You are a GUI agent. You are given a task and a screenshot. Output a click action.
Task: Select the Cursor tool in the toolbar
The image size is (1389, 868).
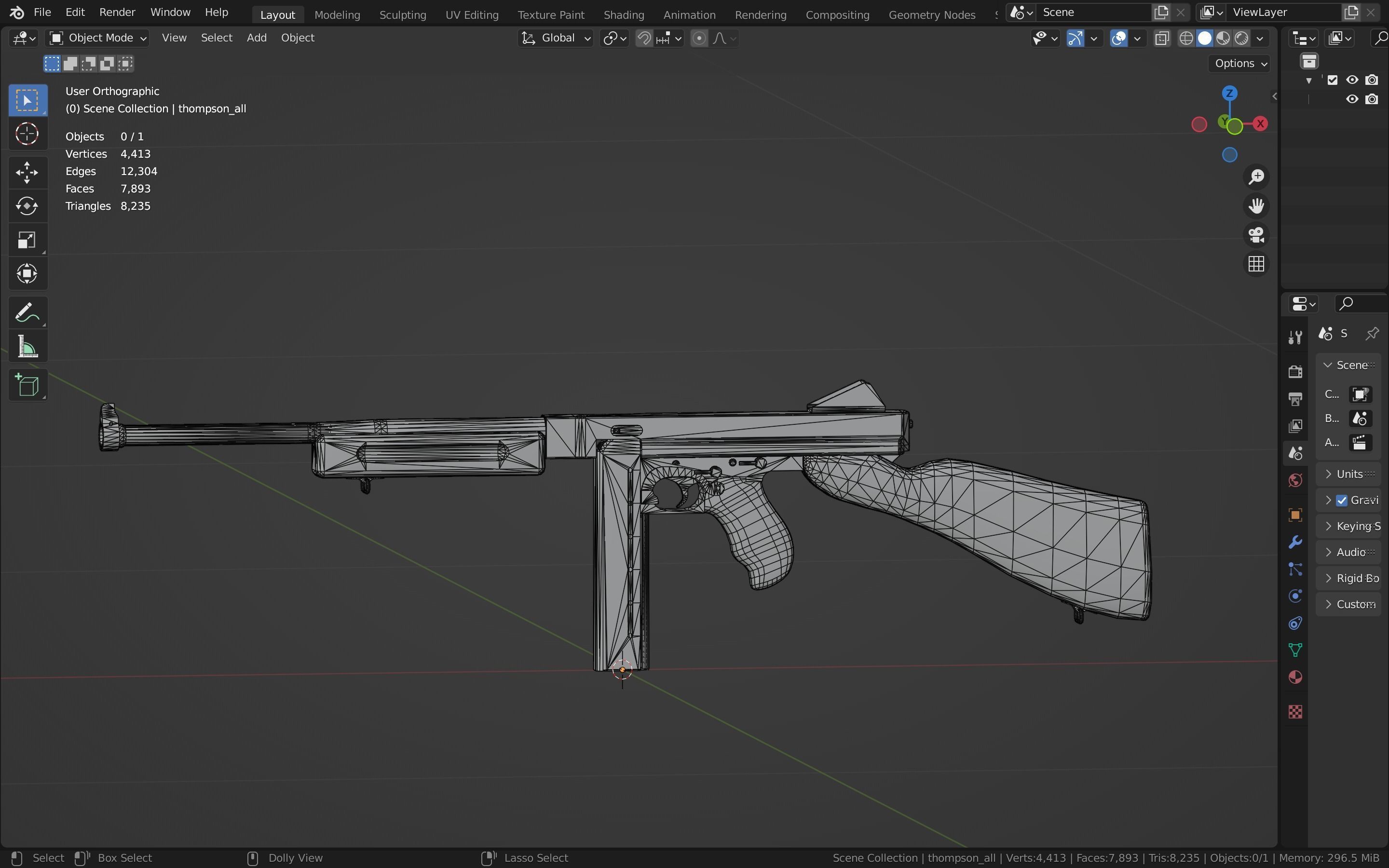click(27, 135)
